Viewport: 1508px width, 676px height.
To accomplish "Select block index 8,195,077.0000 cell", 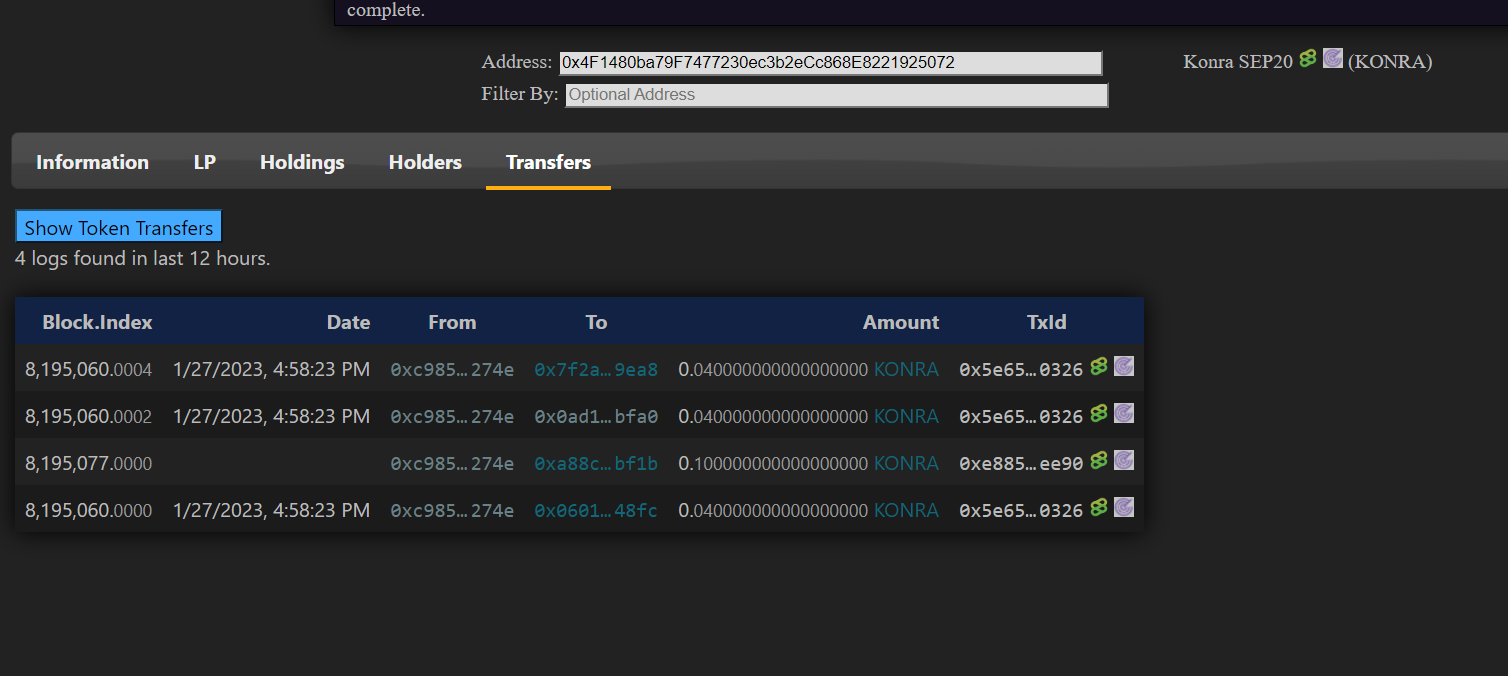I will click(x=89, y=464).
